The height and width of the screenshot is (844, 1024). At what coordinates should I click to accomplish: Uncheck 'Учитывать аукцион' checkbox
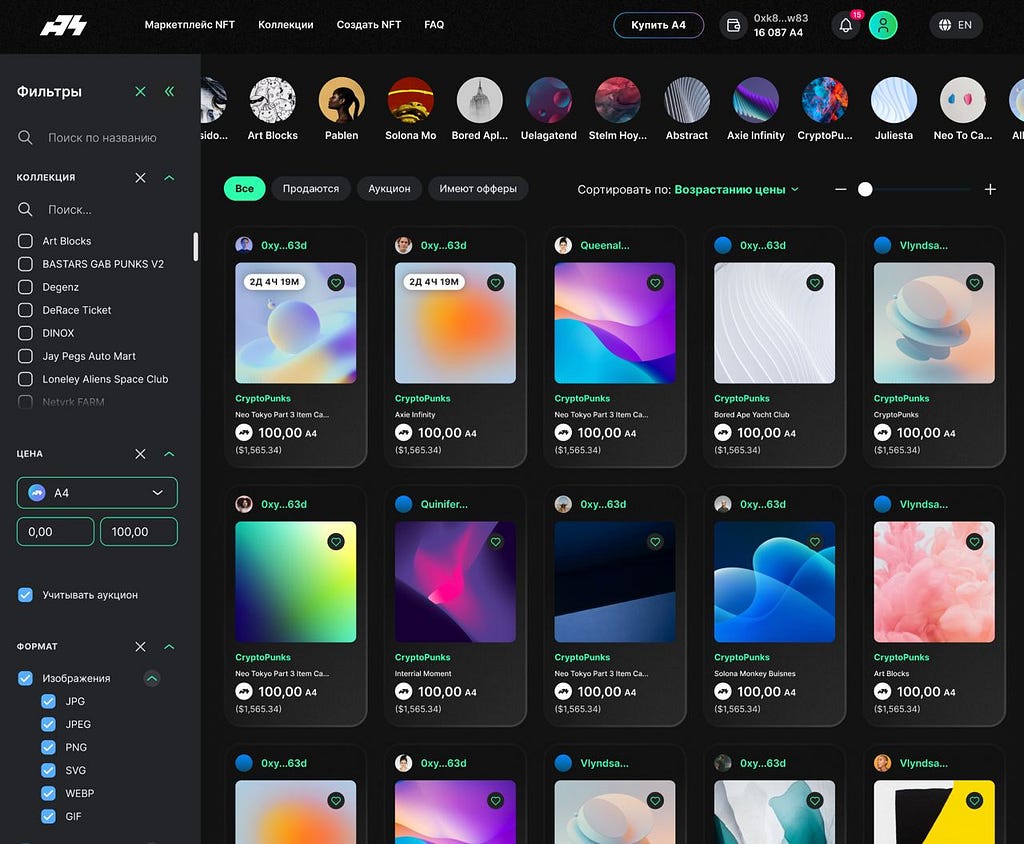(x=25, y=595)
